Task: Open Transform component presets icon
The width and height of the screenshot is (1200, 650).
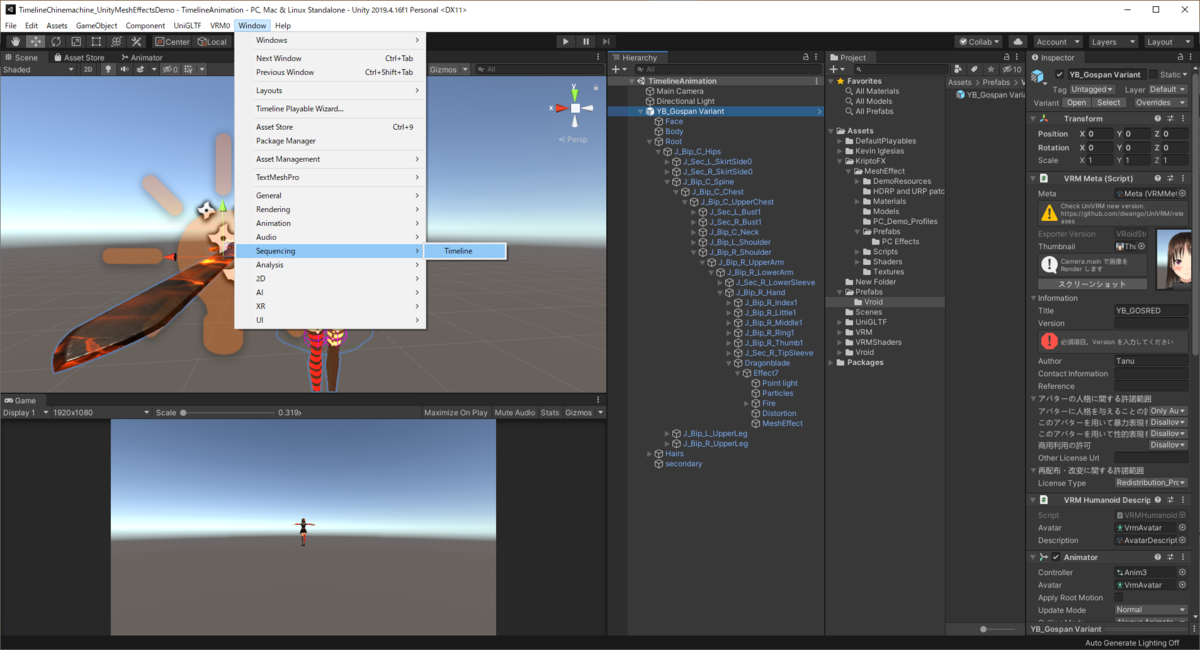Action: pos(1170,118)
